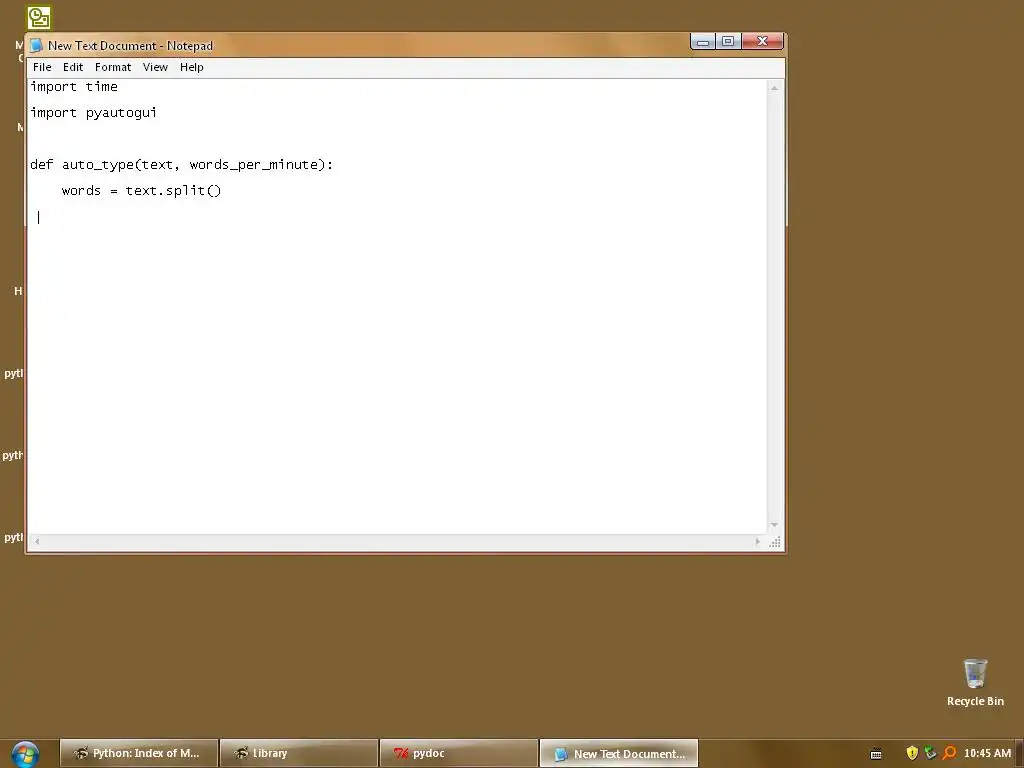Click the horizontal scrollbar right arrow
The height and width of the screenshot is (768, 1024).
[758, 541]
